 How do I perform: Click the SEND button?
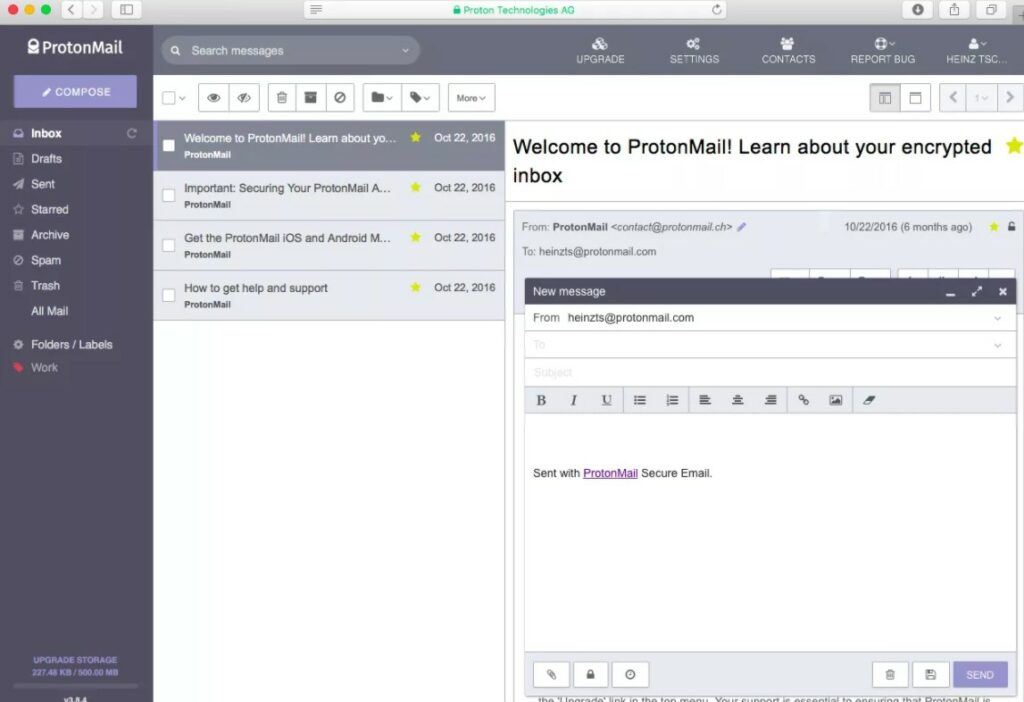click(979, 674)
